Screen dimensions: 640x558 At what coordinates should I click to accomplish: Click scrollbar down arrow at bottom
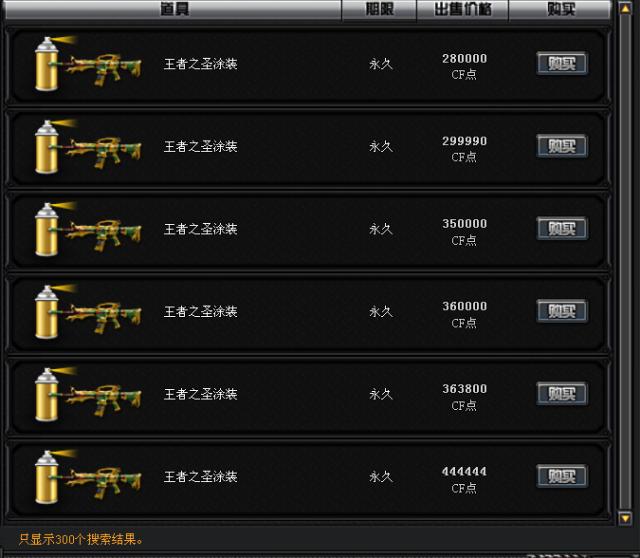tap(625, 518)
